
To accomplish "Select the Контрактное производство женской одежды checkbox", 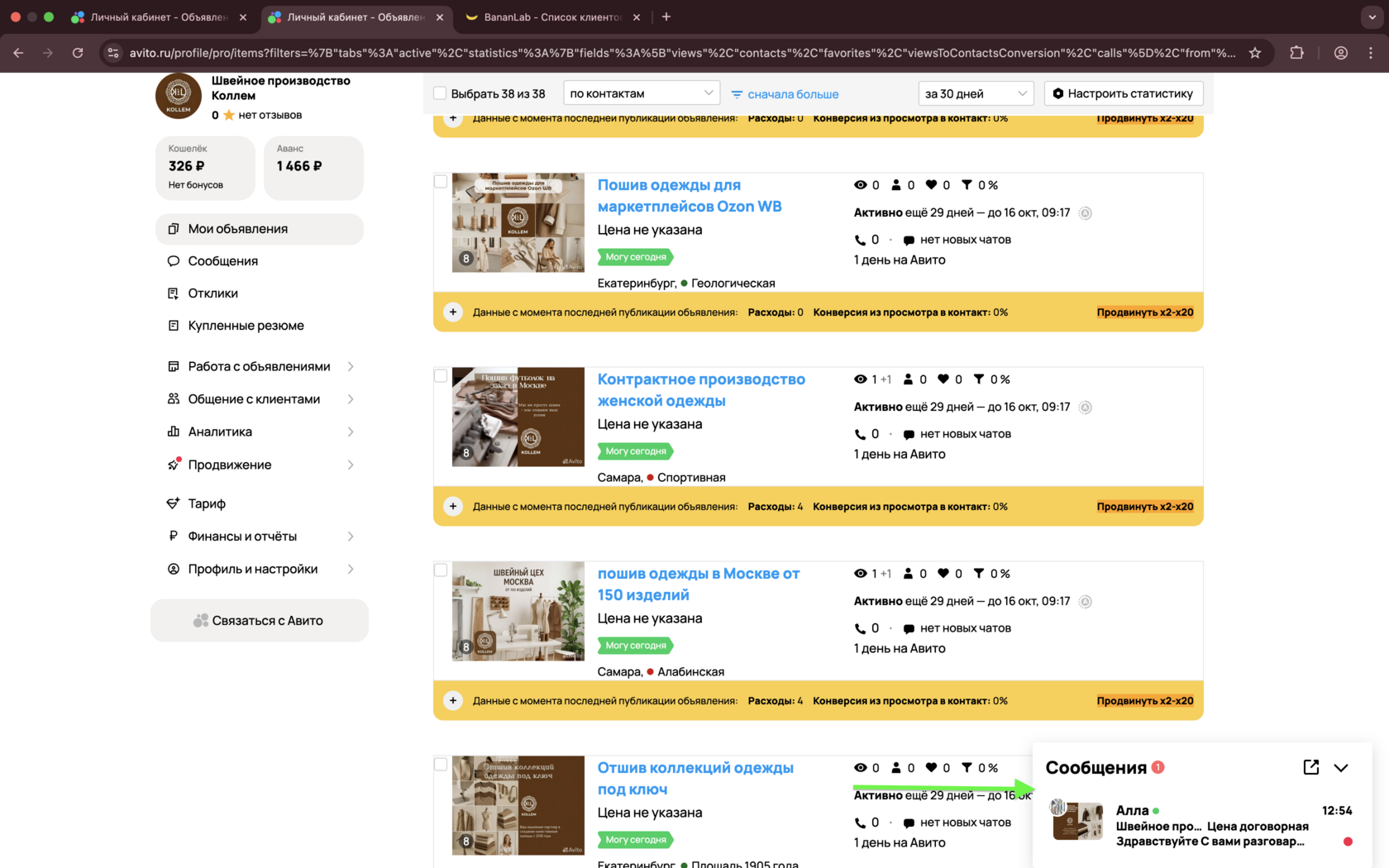I will point(441,375).
